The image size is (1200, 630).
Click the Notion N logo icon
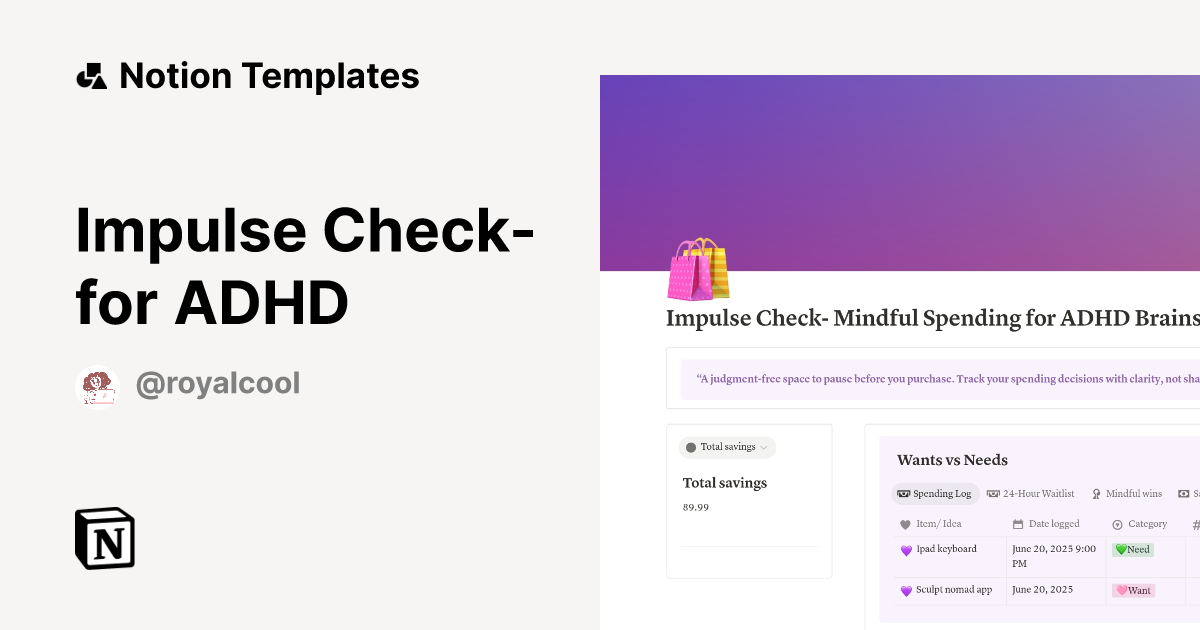[x=103, y=538]
